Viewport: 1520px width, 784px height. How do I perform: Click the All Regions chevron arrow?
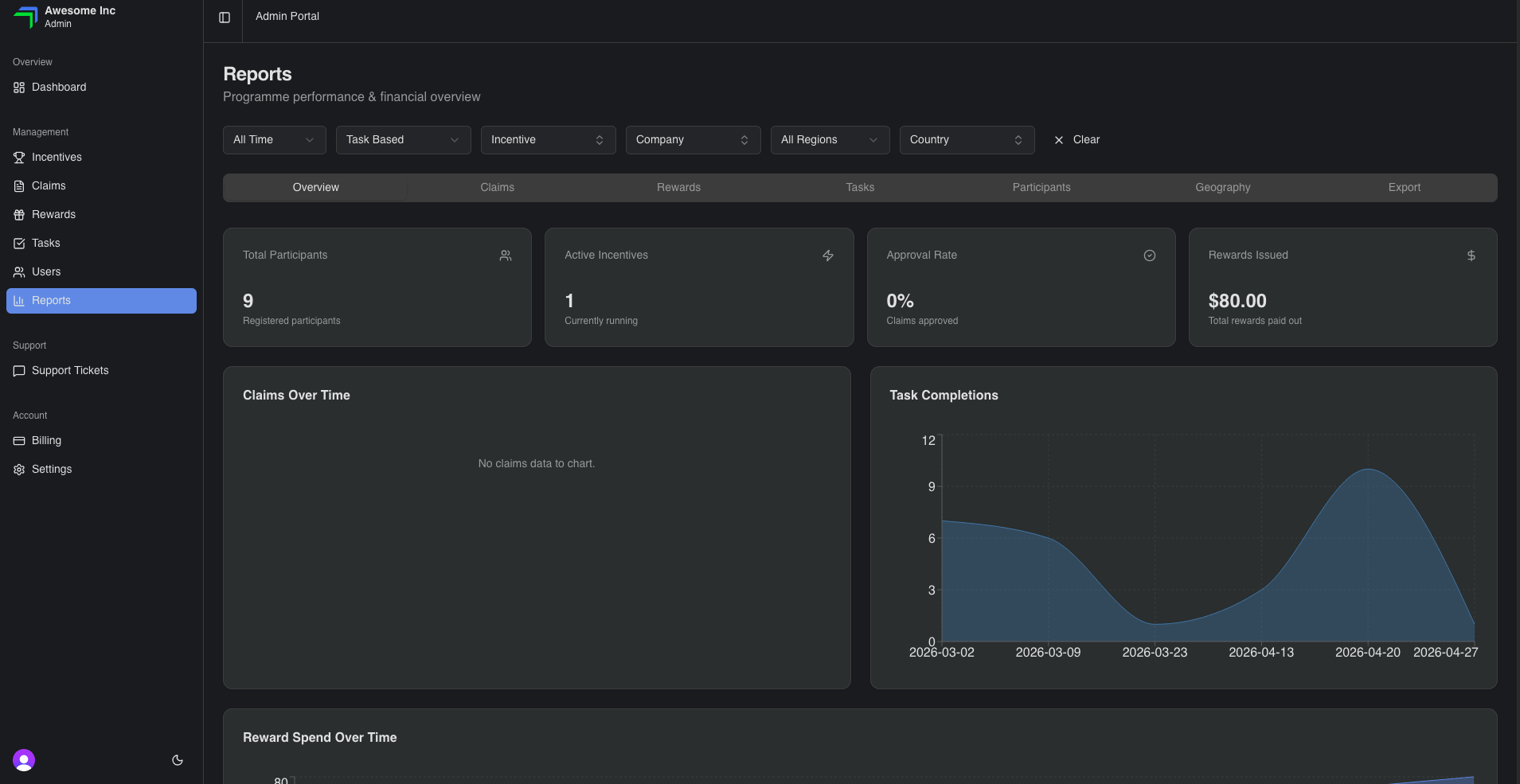coord(873,140)
